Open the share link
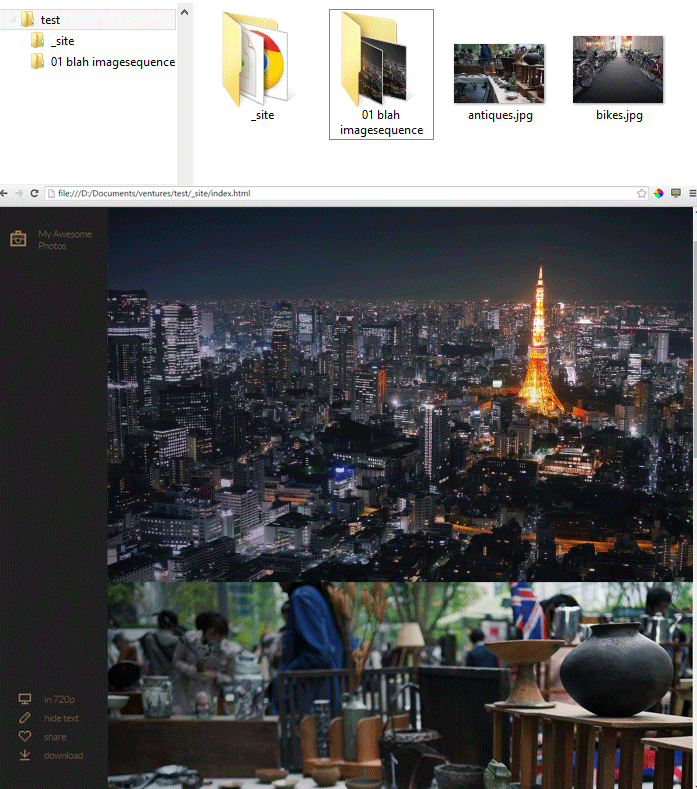The image size is (697, 789). (55, 737)
